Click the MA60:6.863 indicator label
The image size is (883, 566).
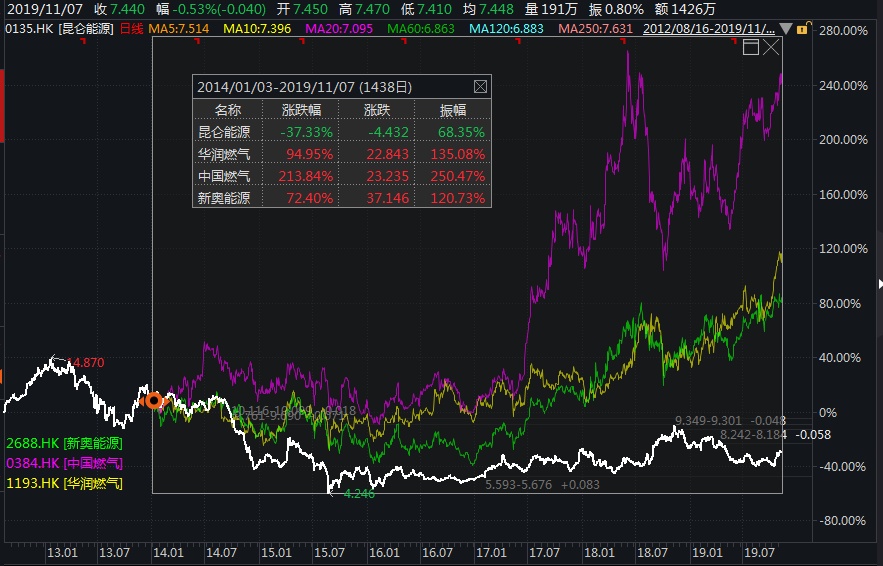point(421,28)
